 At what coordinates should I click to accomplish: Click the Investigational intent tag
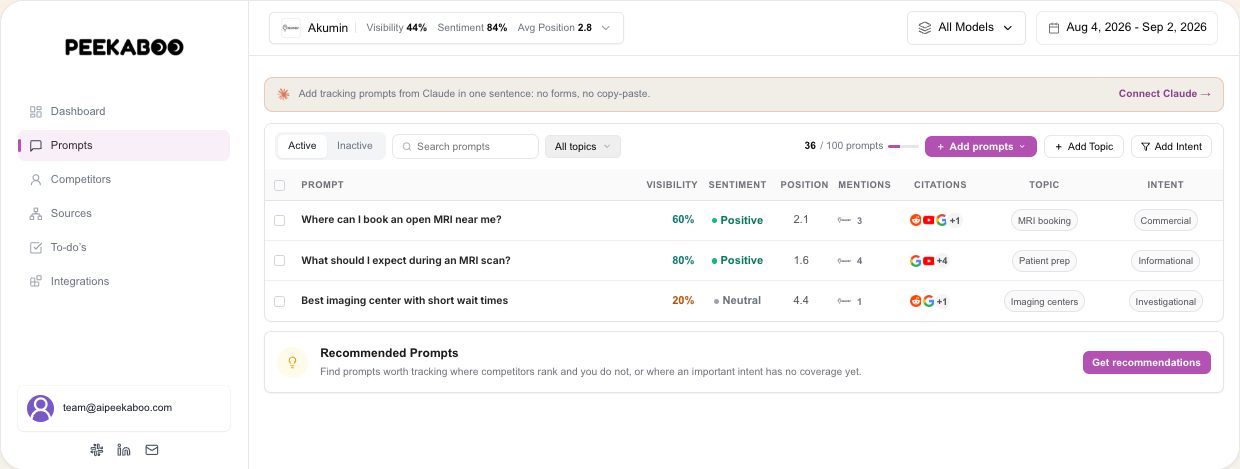(1165, 301)
